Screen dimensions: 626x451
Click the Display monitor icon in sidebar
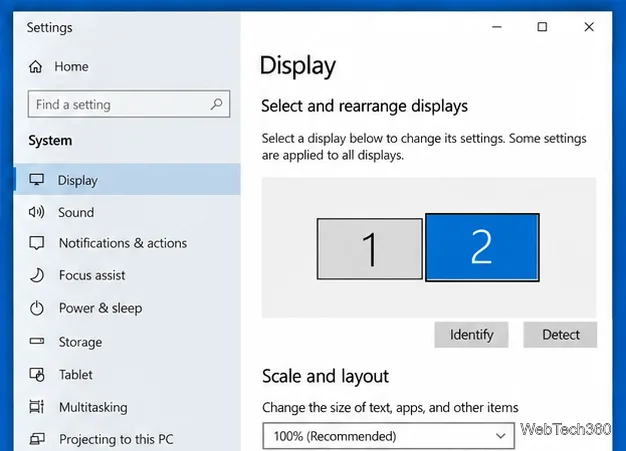(36, 180)
